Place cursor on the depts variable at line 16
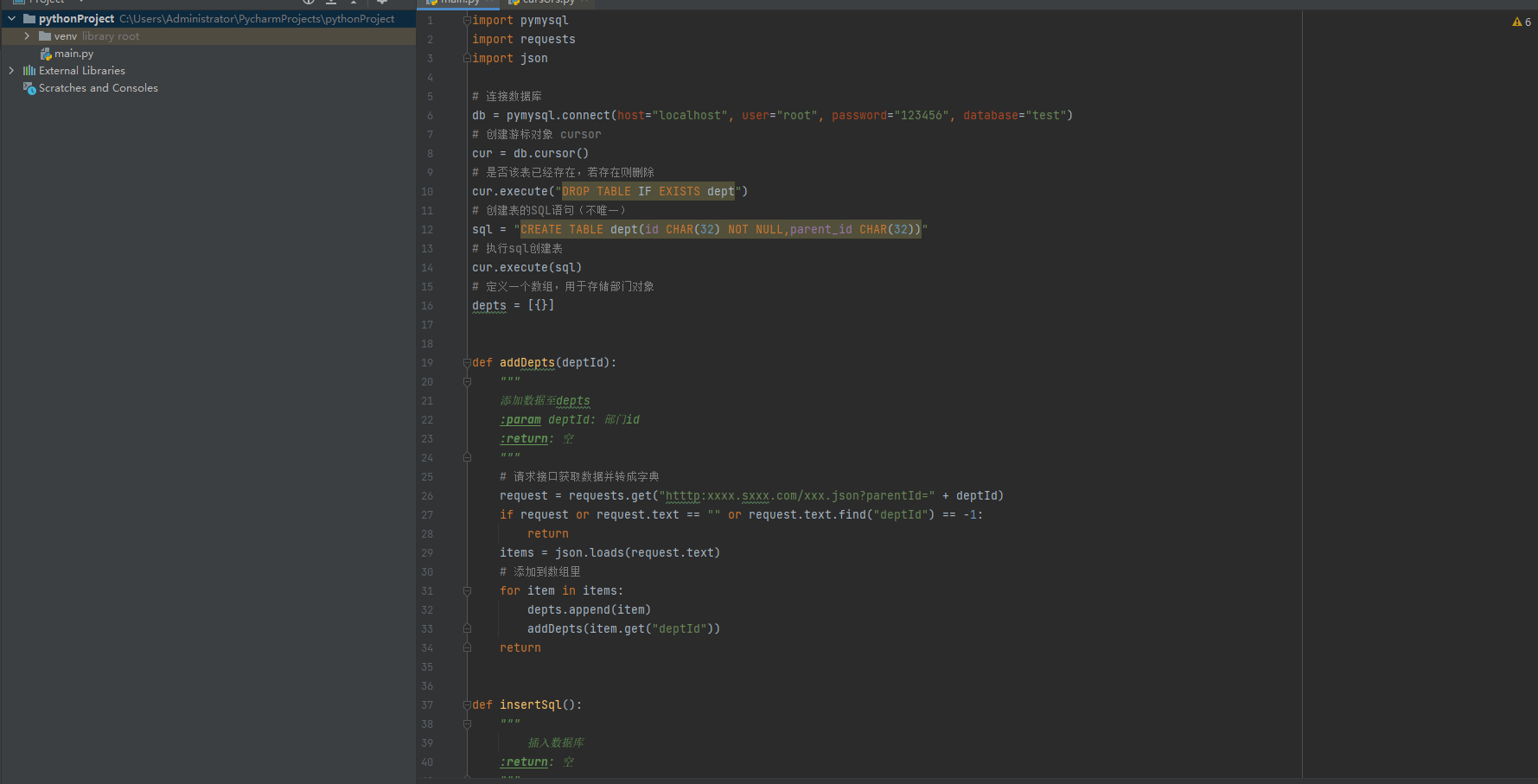 click(488, 306)
